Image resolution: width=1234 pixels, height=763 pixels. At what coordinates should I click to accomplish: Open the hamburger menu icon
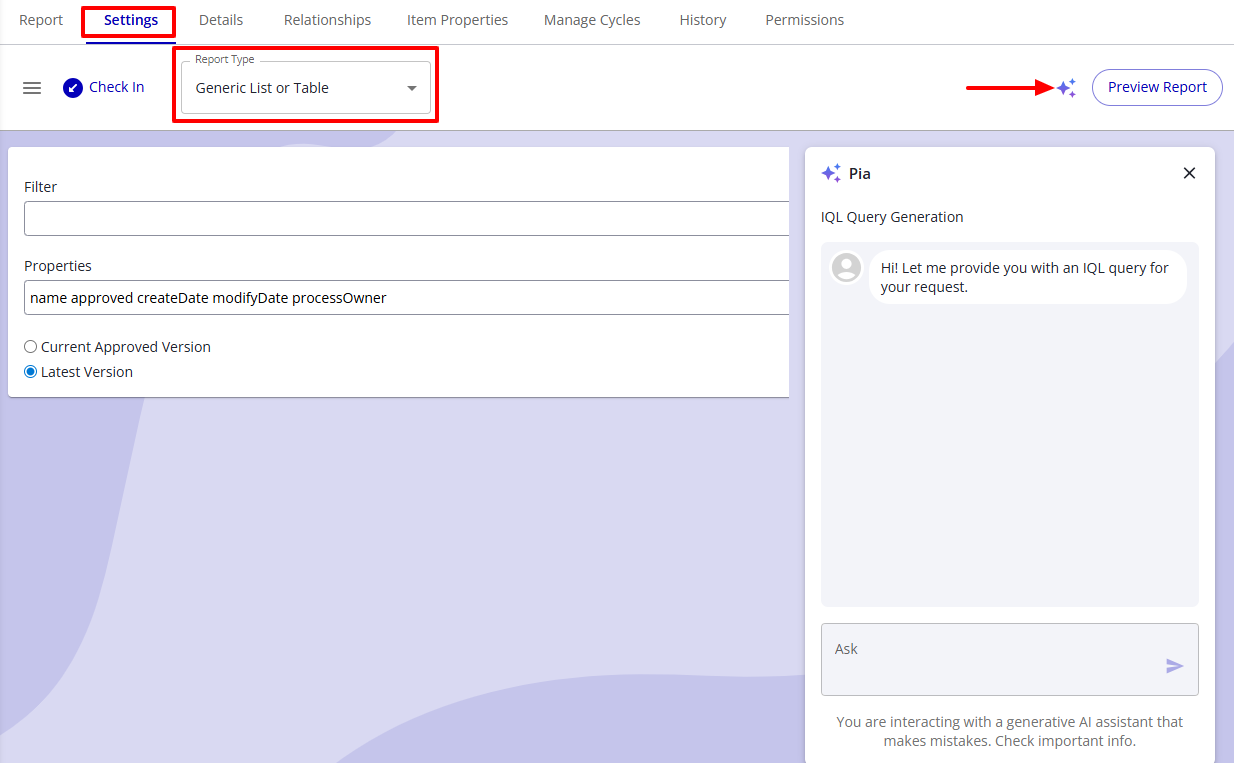click(x=32, y=88)
